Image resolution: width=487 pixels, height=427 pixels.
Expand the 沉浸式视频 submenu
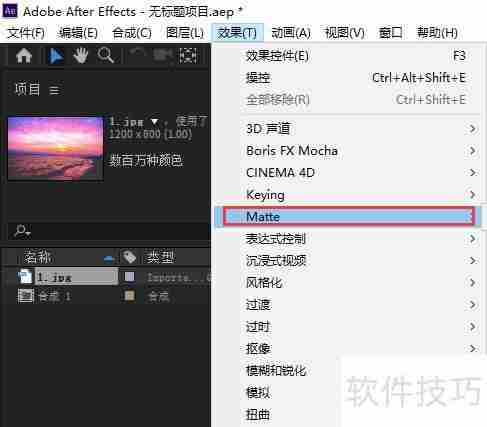click(347, 261)
